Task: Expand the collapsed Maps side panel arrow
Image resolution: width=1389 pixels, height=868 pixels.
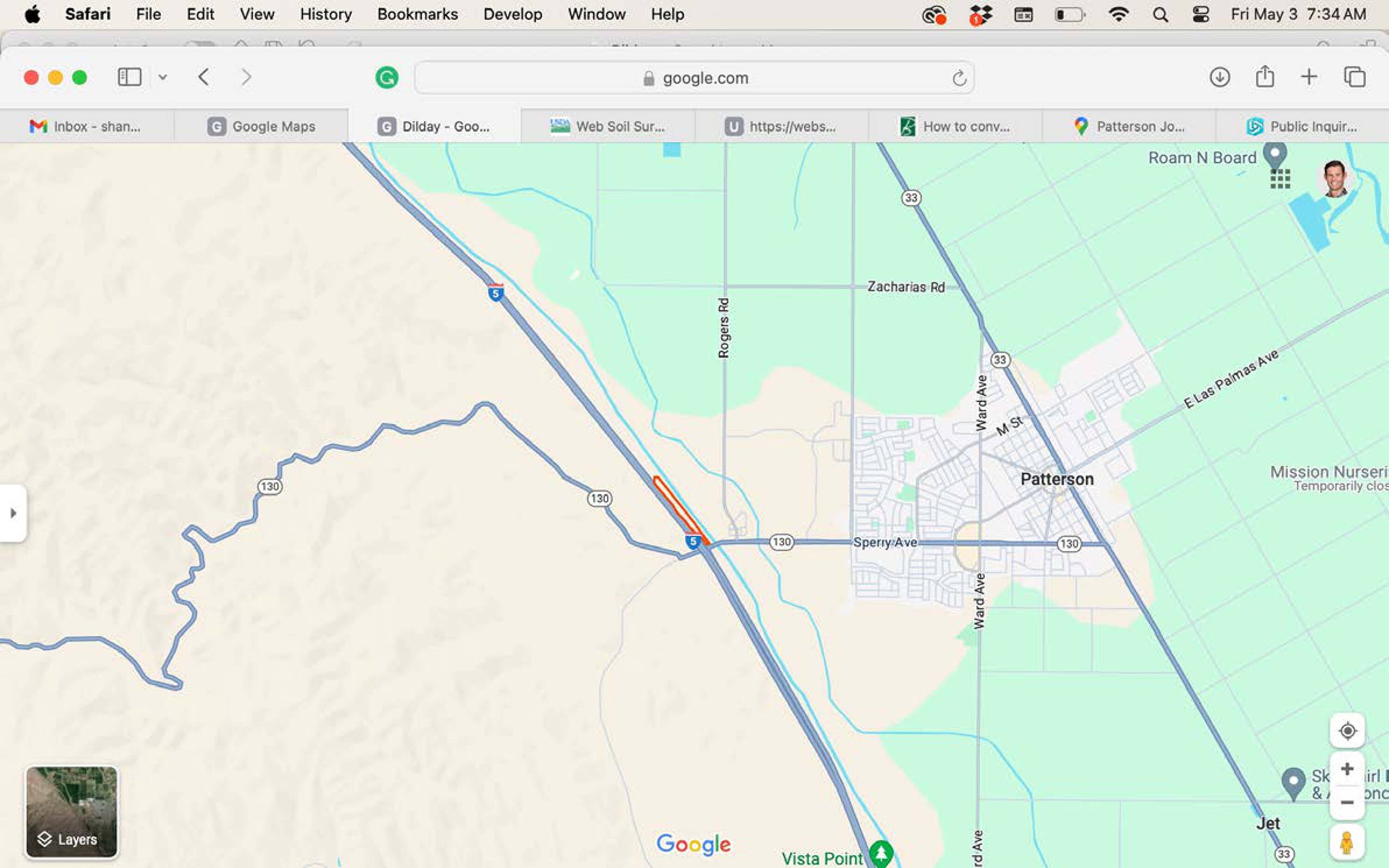Action: click(13, 513)
